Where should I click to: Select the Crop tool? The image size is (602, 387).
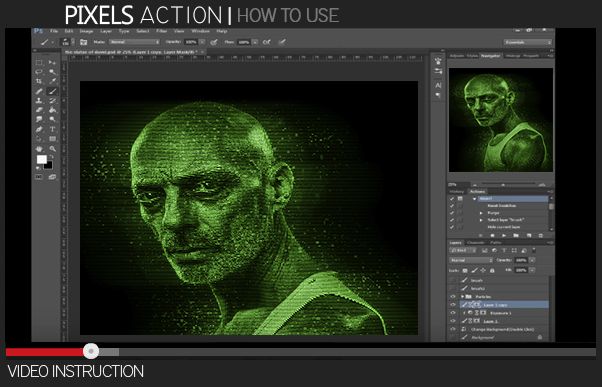[39, 81]
